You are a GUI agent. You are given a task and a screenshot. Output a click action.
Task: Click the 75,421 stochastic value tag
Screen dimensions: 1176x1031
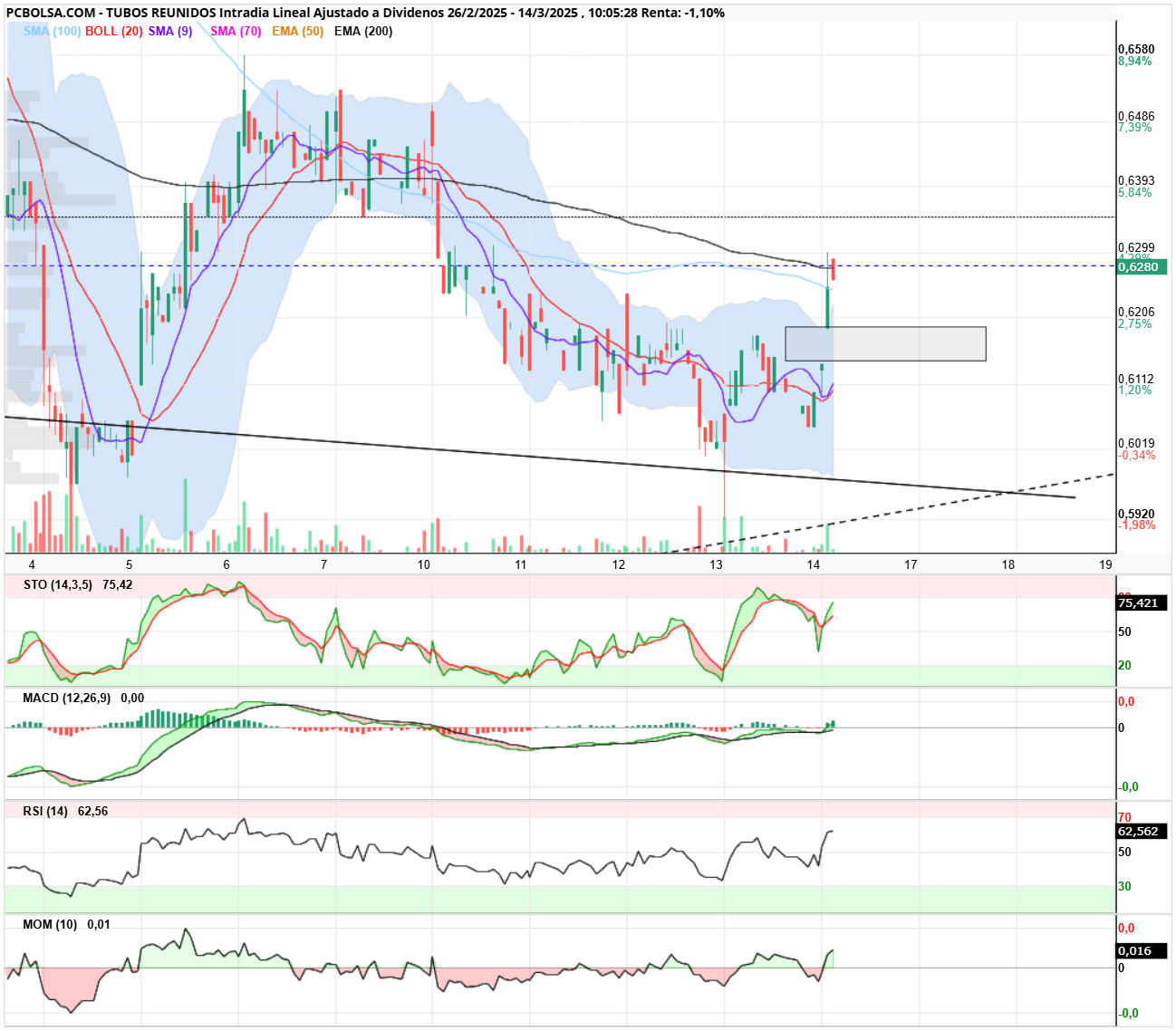pos(1142,603)
